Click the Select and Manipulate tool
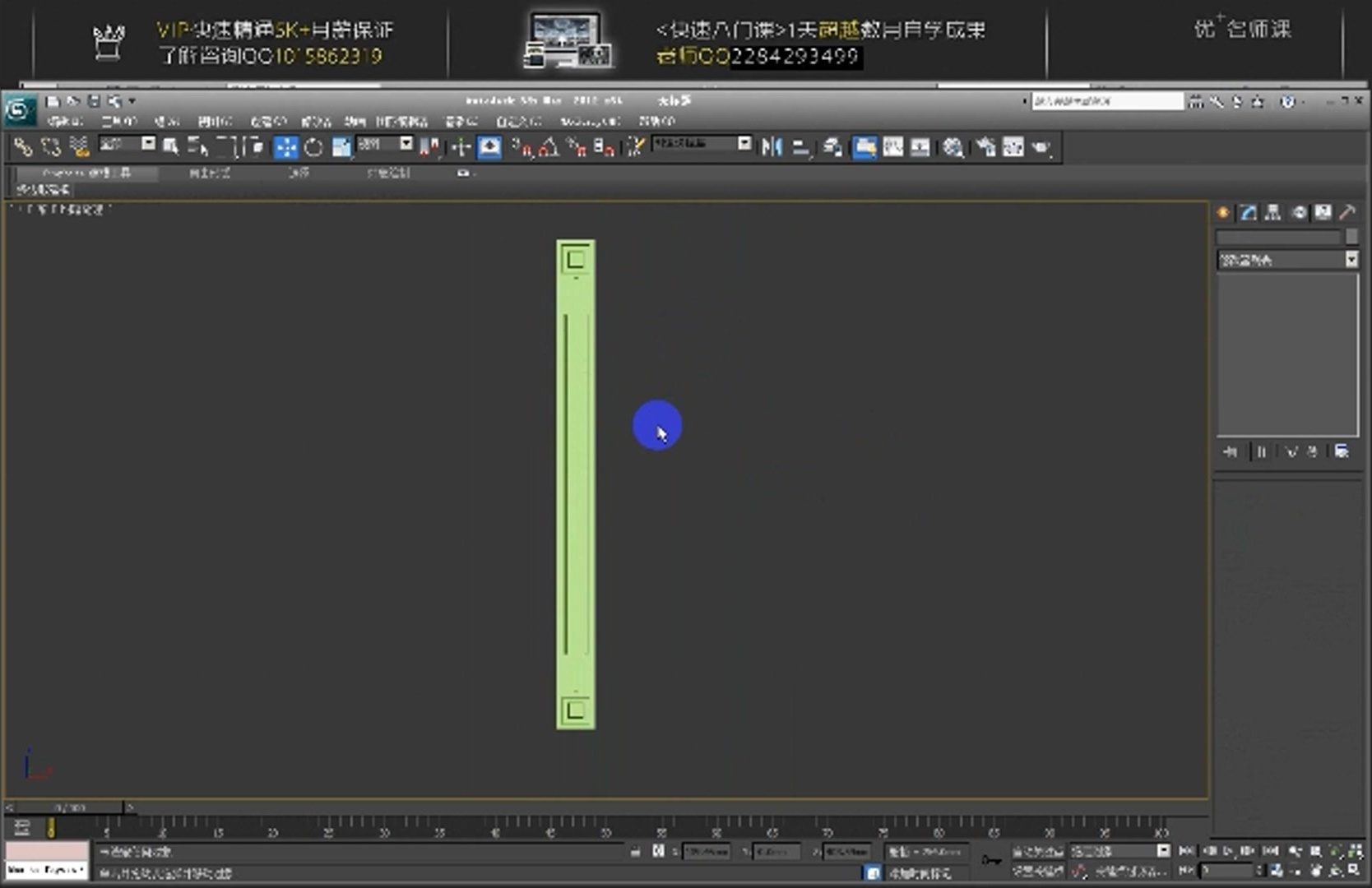Screen dimensions: 1372x888 [461, 147]
